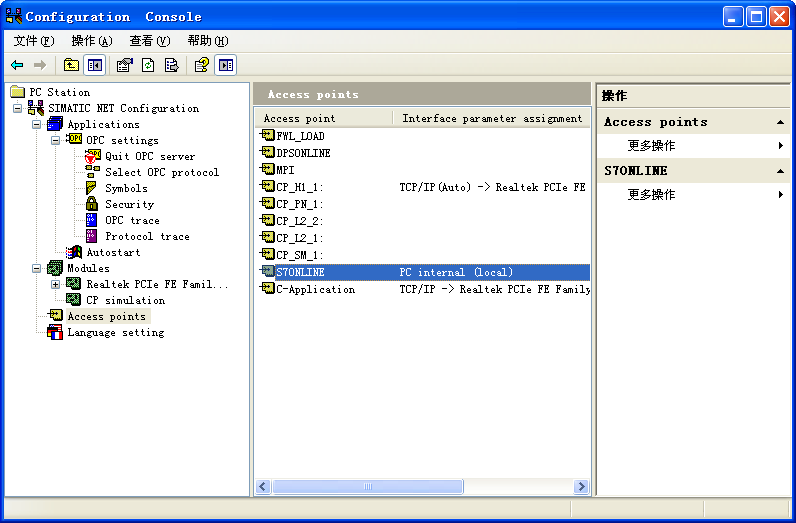Open the 操作(A) menu

(x=91, y=41)
